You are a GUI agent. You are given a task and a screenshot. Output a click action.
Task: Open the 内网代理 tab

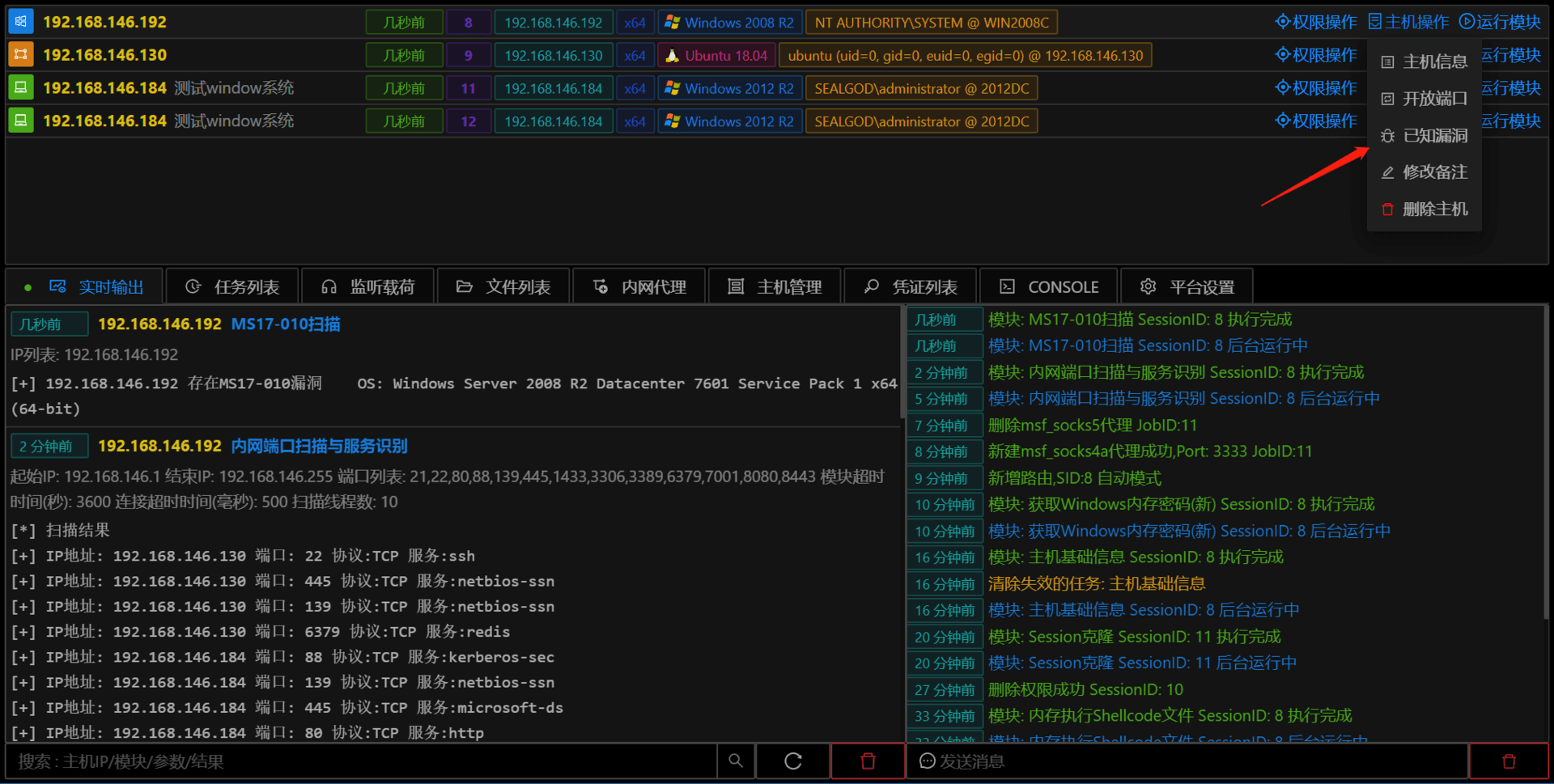click(x=639, y=286)
